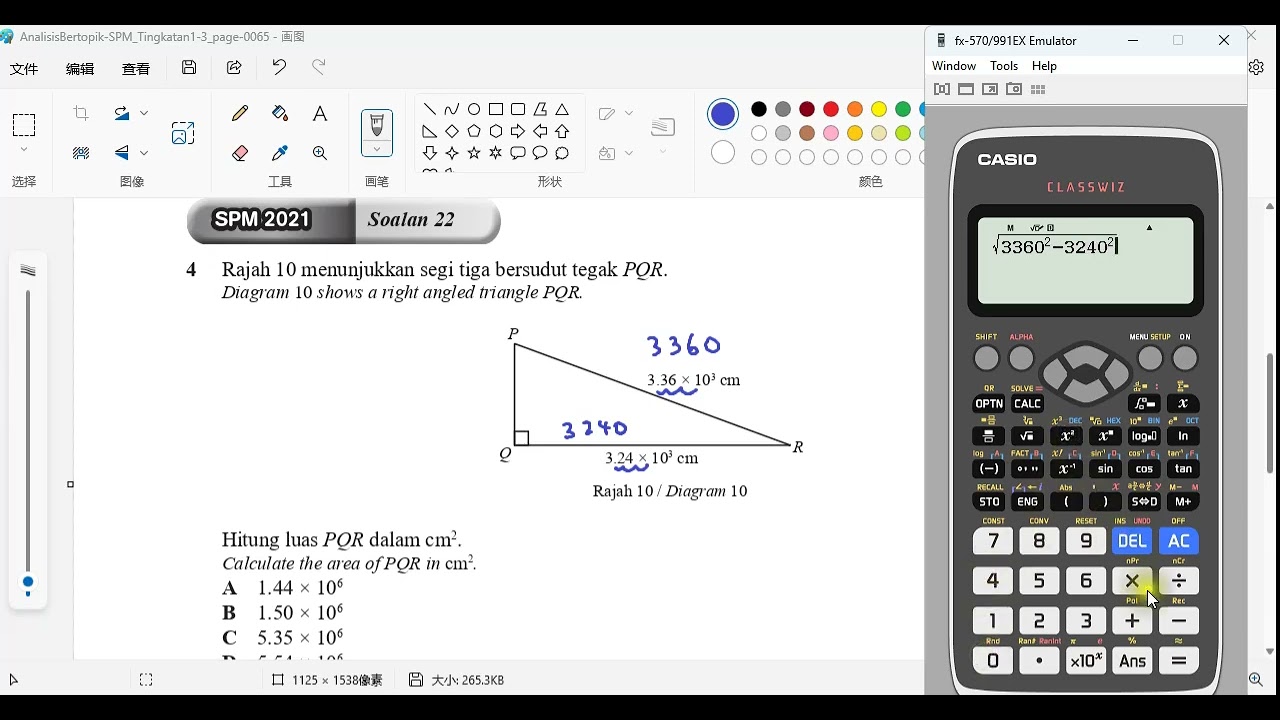Open the 查看 menu
Viewport: 1280px width, 720px height.
point(136,69)
